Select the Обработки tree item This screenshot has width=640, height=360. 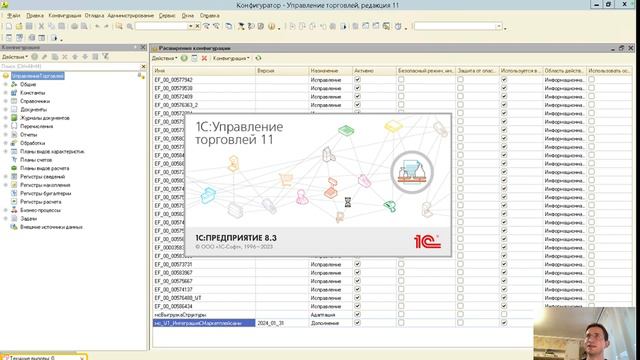[33, 143]
